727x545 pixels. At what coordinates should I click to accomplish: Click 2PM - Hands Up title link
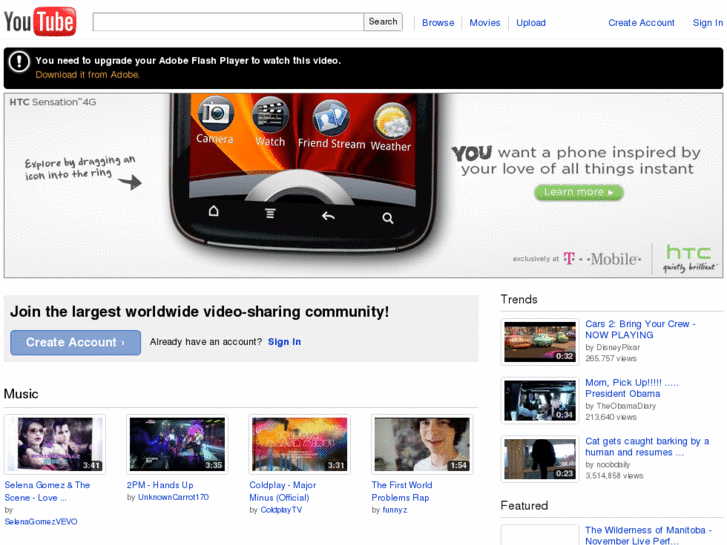point(160,485)
